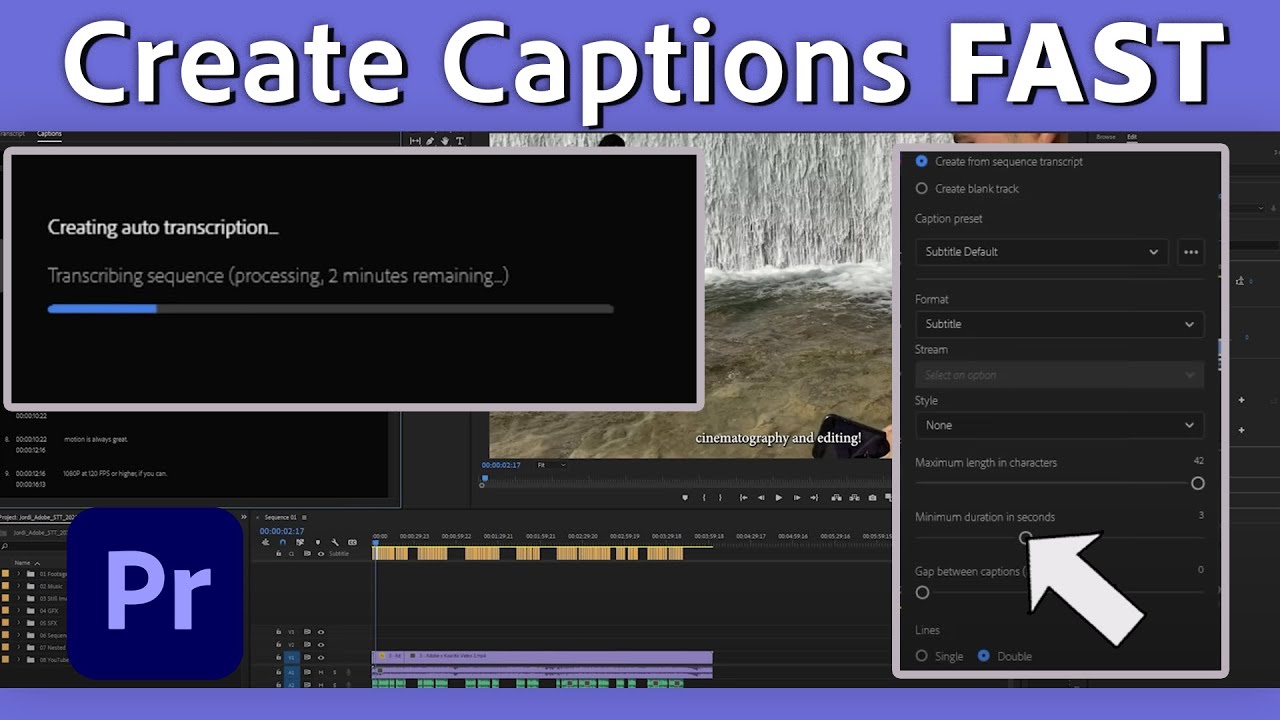Expand the 01 Footage bin
The image size is (1280, 720).
pyautogui.click(x=18, y=574)
